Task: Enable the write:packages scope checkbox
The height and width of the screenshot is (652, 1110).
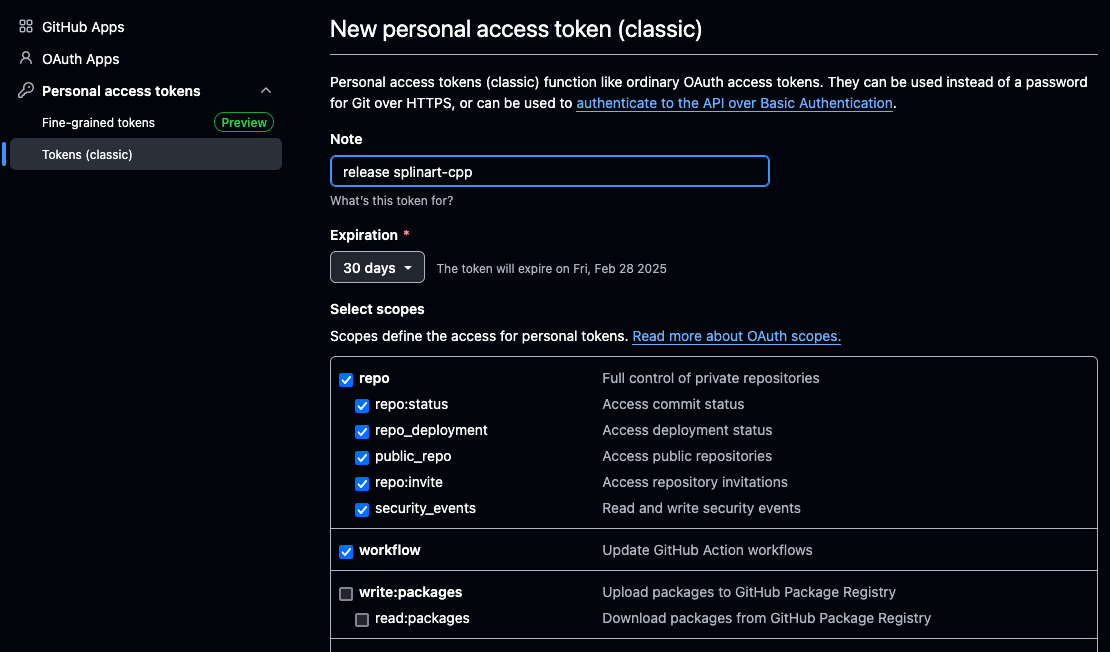Action: pyautogui.click(x=346, y=593)
